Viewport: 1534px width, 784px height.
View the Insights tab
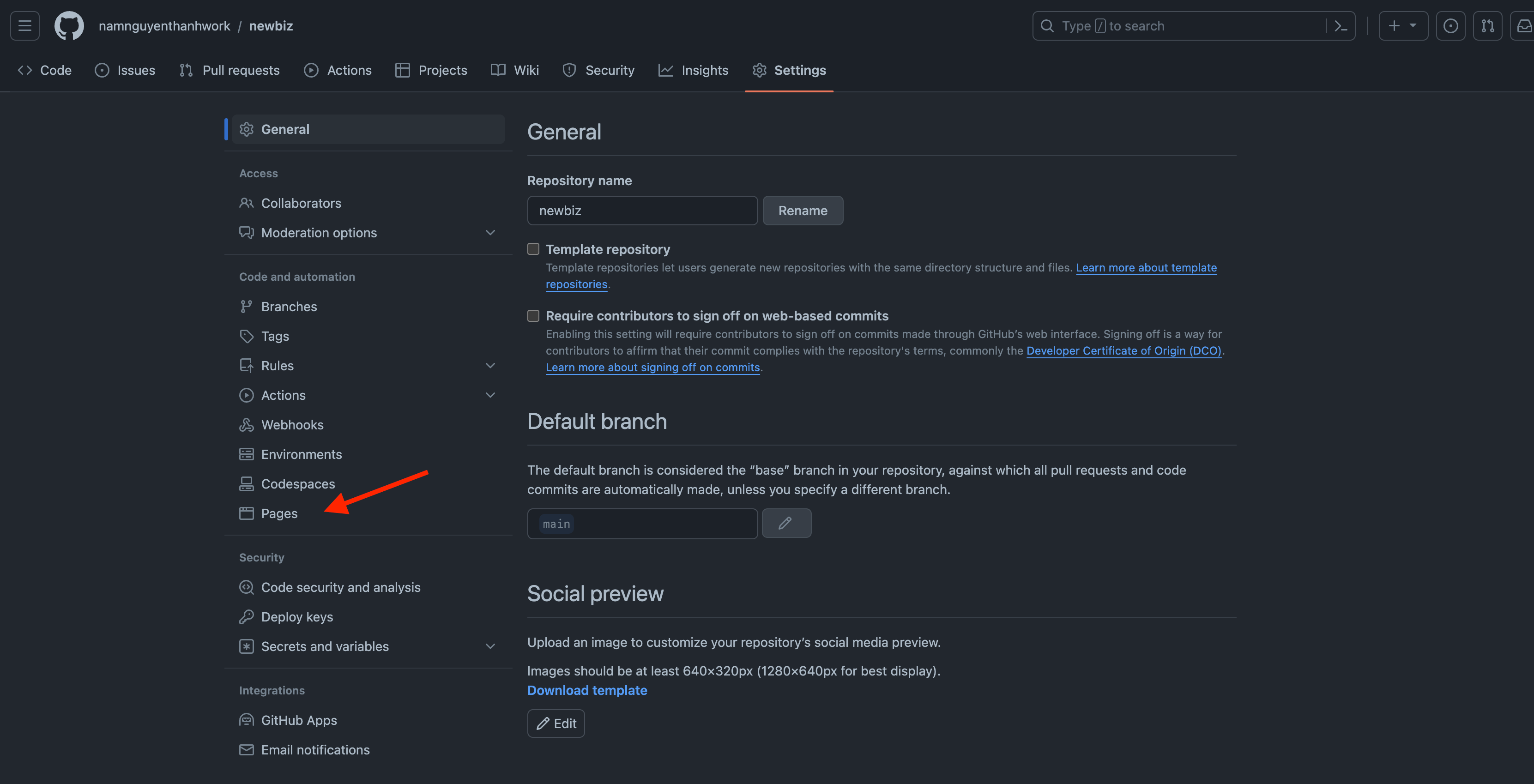pyautogui.click(x=693, y=70)
